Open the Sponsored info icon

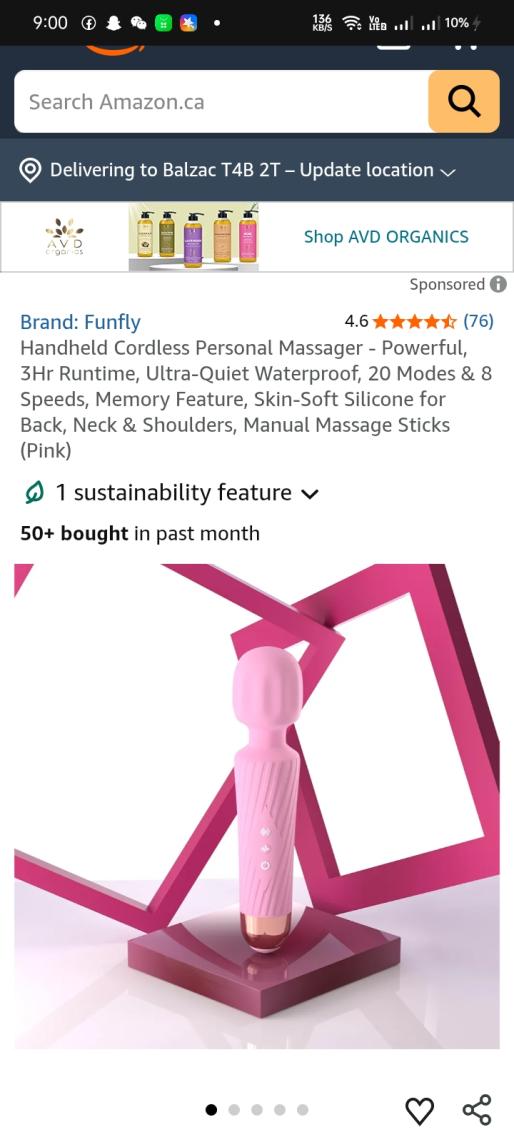pyautogui.click(x=498, y=284)
